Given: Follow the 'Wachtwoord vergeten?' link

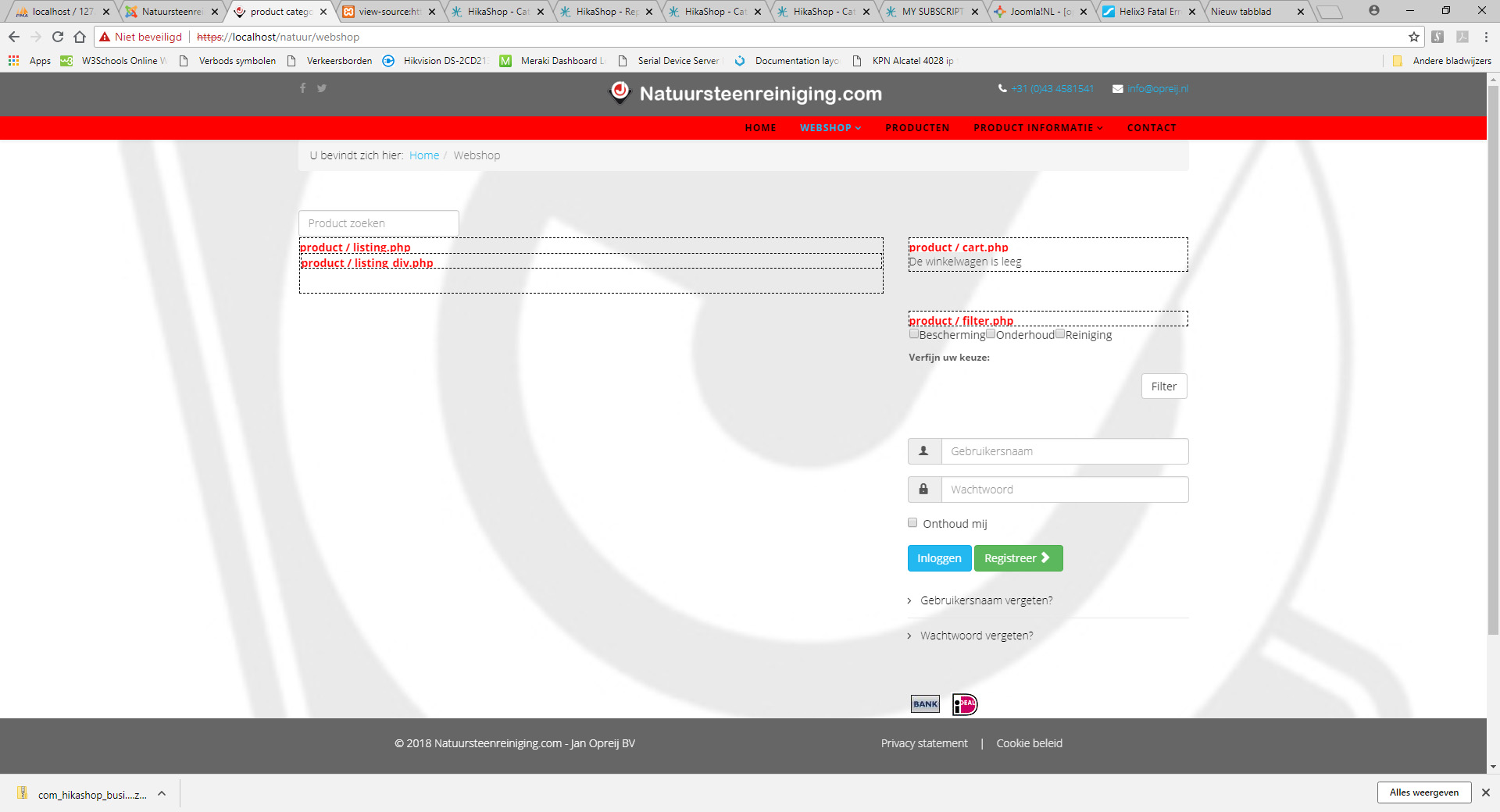Looking at the screenshot, I should coord(977,636).
